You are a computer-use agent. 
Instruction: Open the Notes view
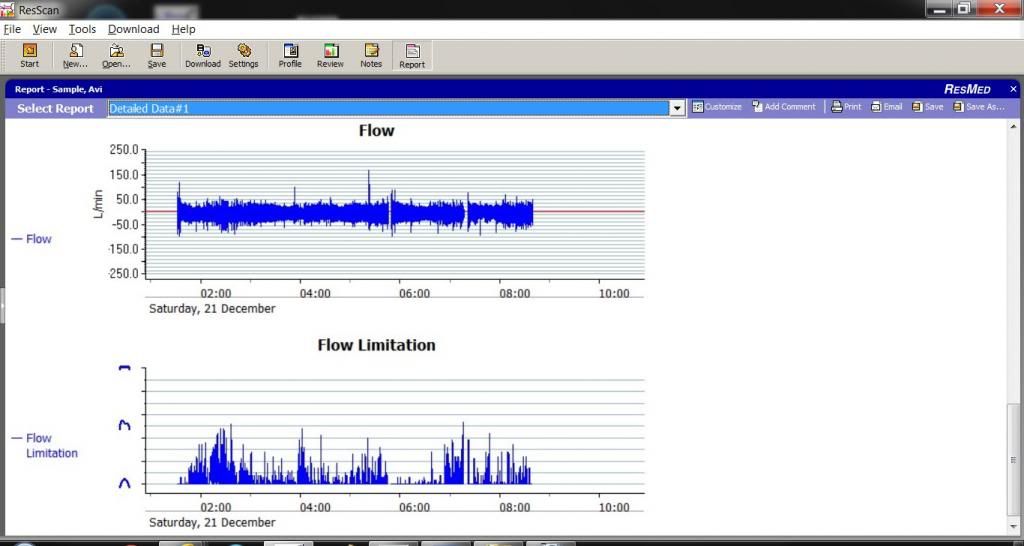371,56
